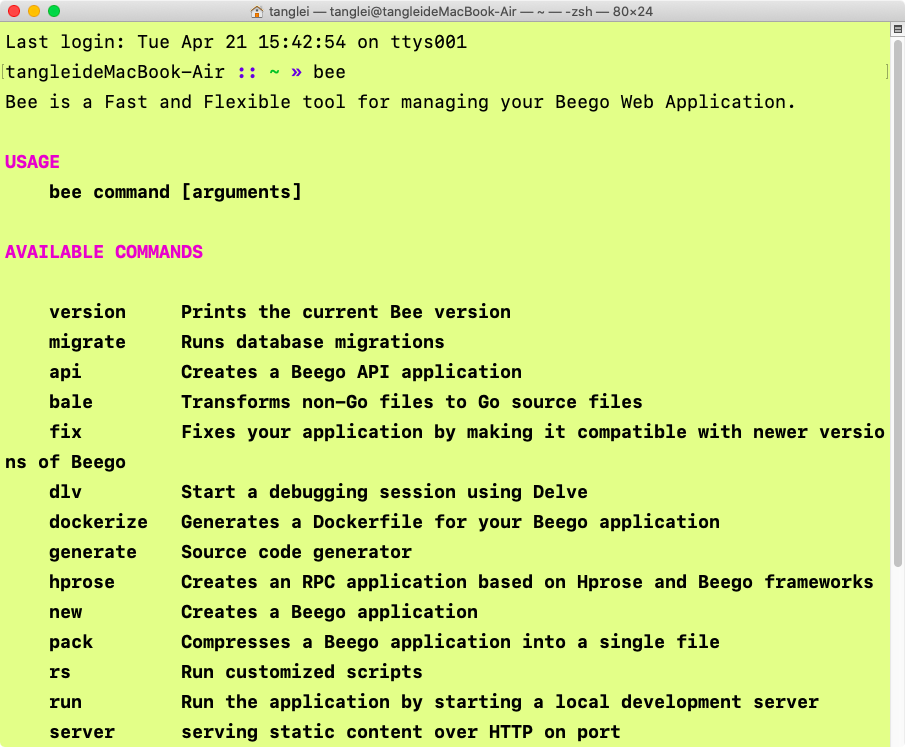Click the green zoom window button
This screenshot has width=905, height=747.
coord(54,11)
